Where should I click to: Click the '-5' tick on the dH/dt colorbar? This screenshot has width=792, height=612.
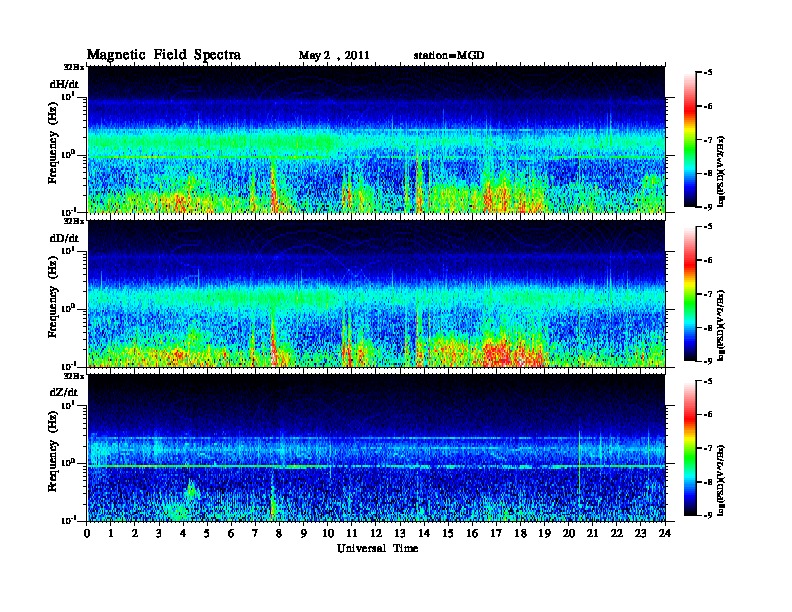(x=707, y=73)
